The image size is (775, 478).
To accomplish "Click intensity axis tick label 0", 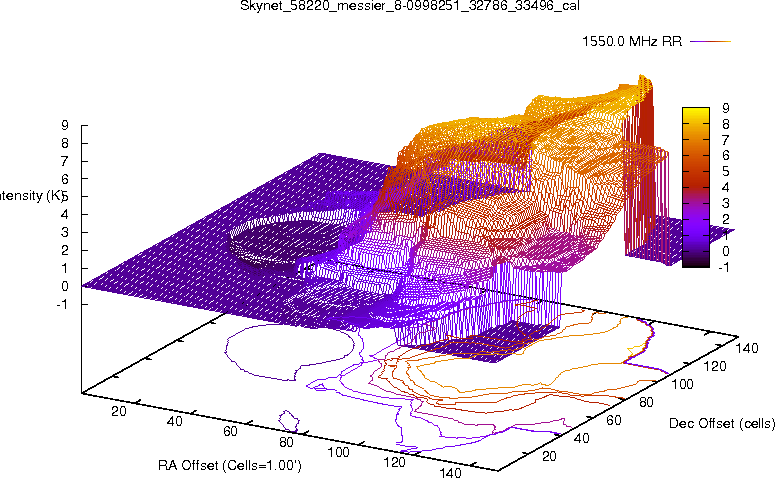I will click(x=65, y=286).
